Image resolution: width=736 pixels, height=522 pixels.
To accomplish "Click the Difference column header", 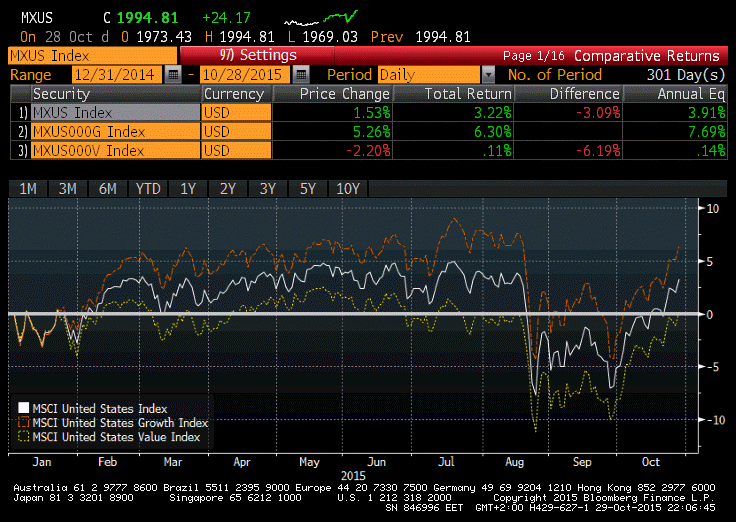I will [568, 94].
